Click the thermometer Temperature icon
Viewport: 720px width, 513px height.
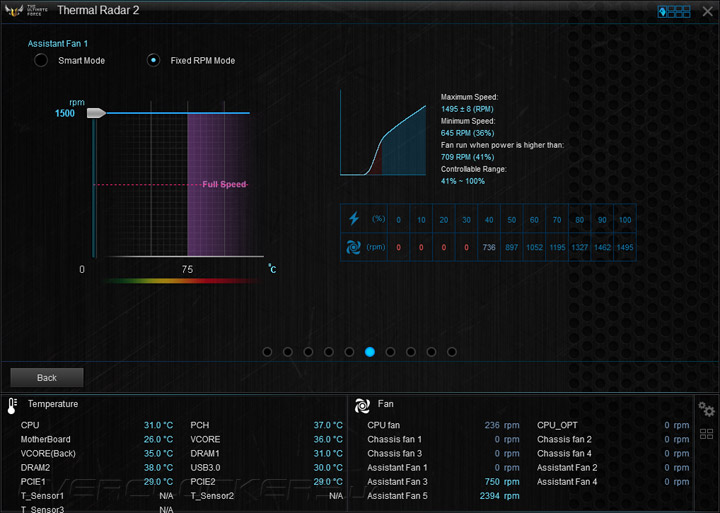pos(12,406)
